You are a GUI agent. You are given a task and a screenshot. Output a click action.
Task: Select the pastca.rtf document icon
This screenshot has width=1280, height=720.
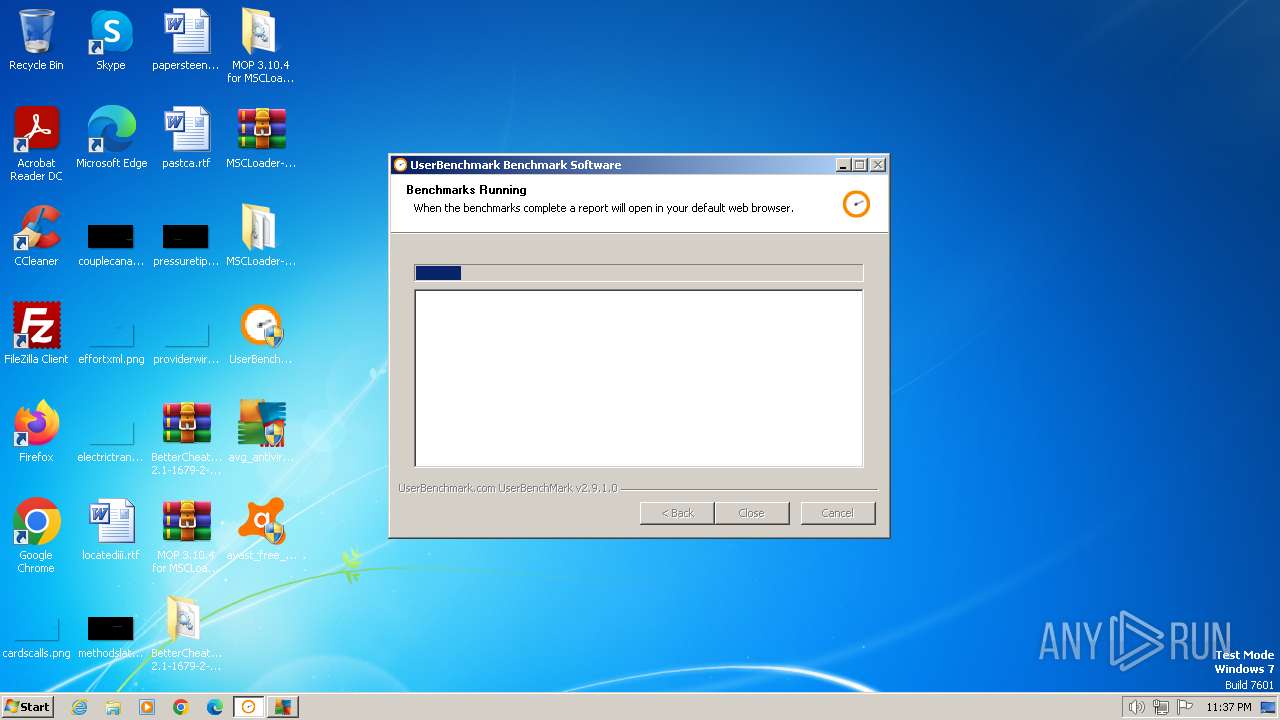186,138
